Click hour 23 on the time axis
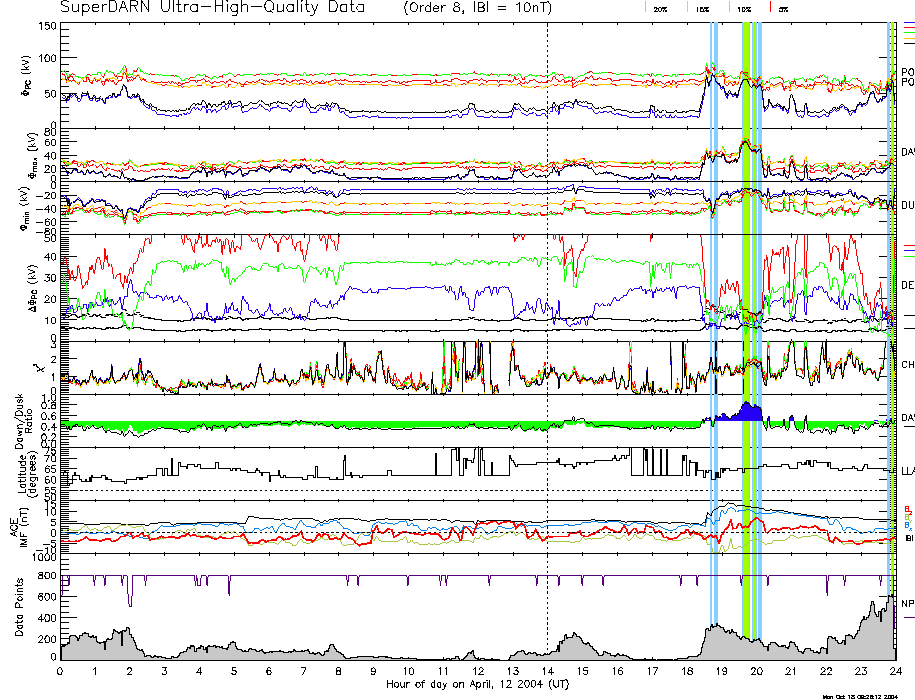This screenshot has width=915, height=700. pos(861,671)
